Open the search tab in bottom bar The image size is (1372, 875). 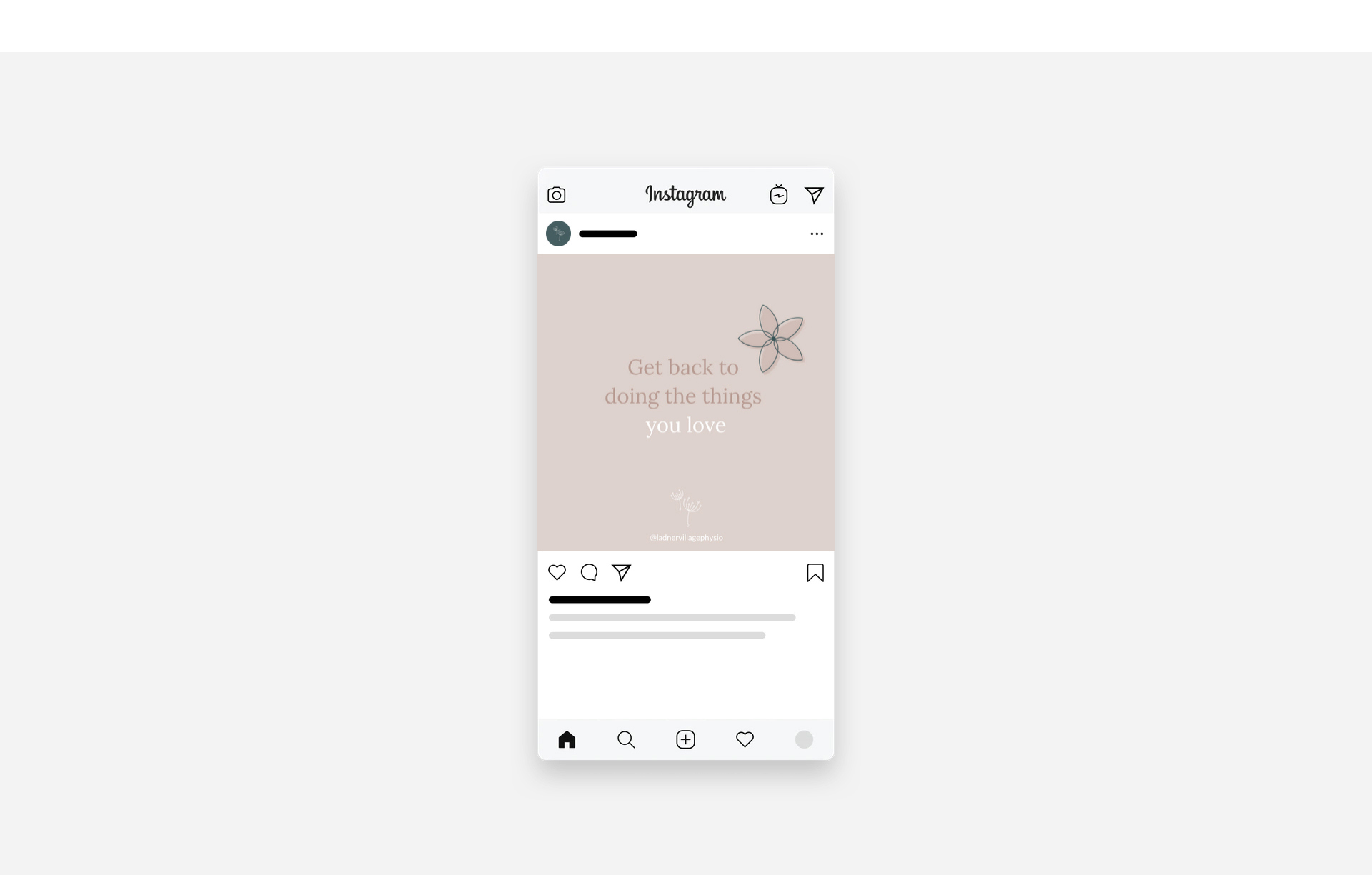coord(625,740)
